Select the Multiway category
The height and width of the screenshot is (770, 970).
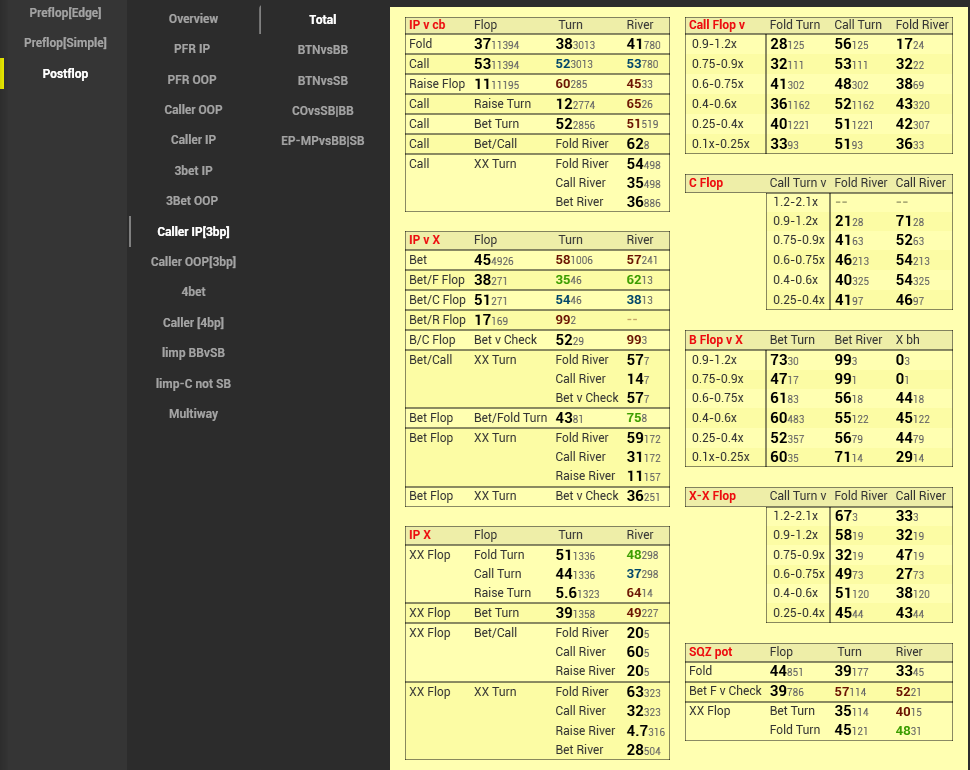[x=193, y=414]
